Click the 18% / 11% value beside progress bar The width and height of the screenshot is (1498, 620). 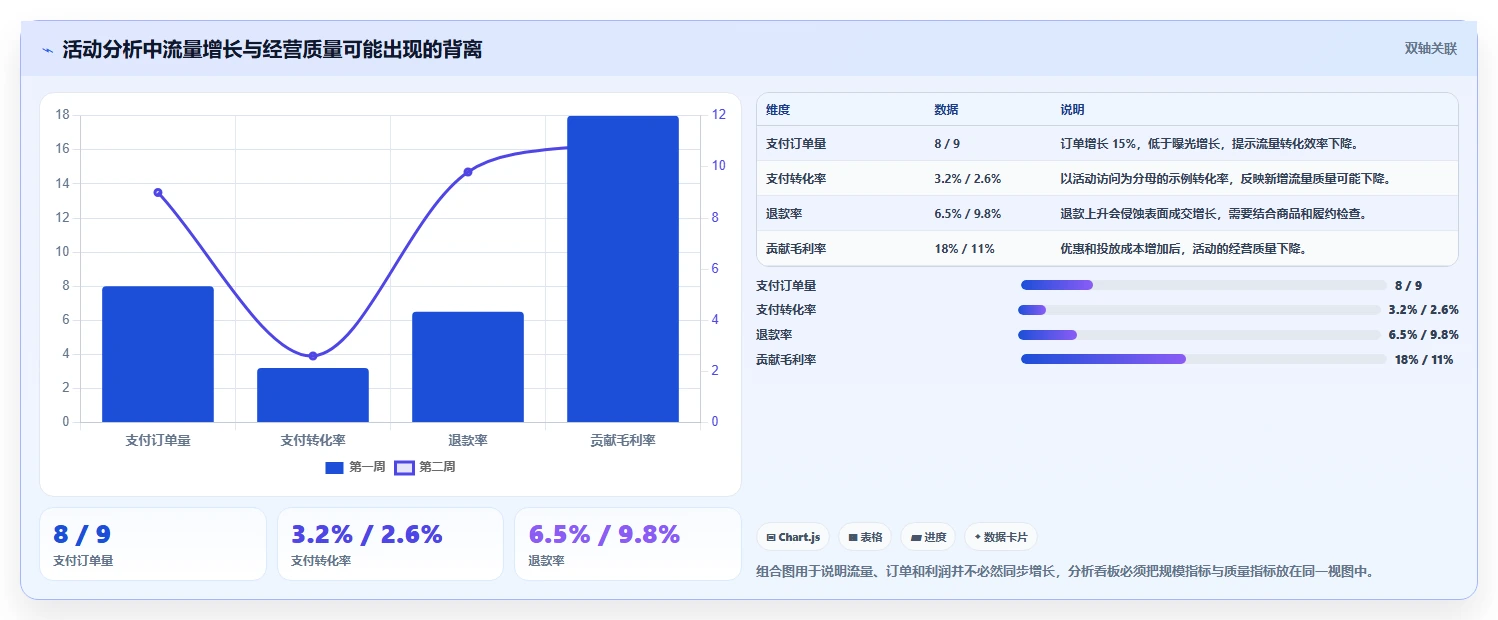pyautogui.click(x=1424, y=359)
